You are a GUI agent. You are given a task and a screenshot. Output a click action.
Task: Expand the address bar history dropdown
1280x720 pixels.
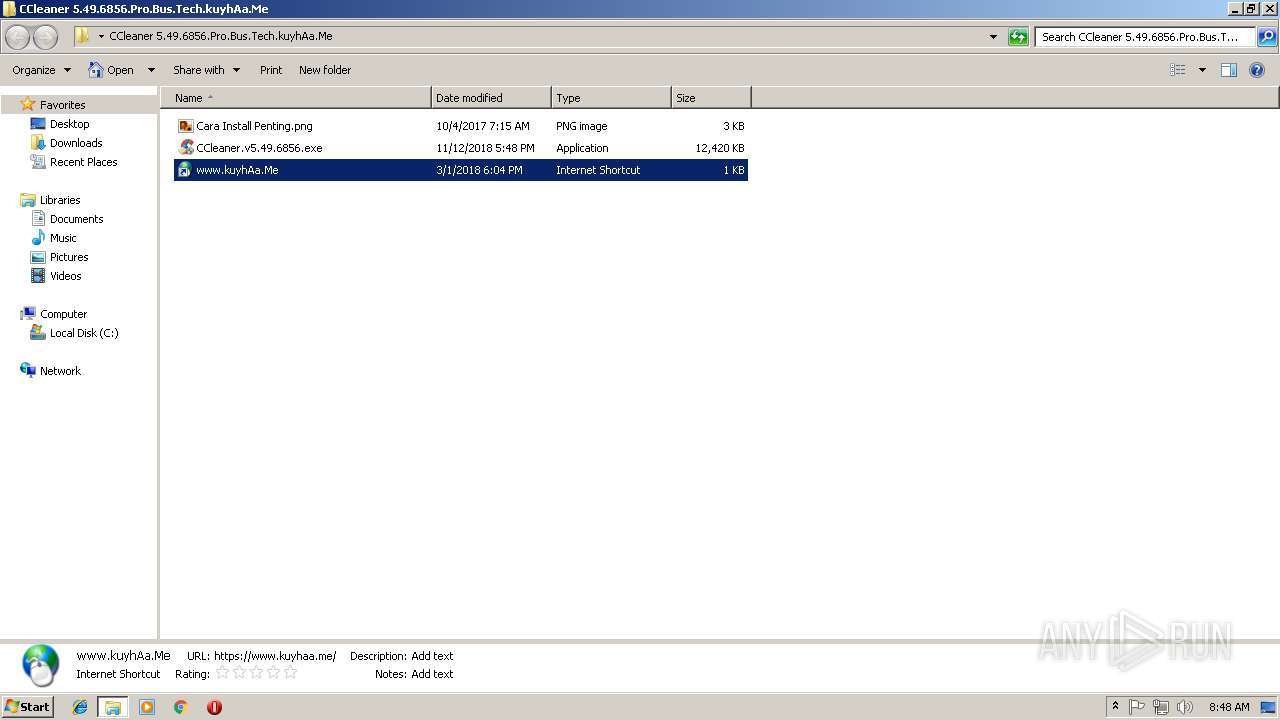point(993,37)
